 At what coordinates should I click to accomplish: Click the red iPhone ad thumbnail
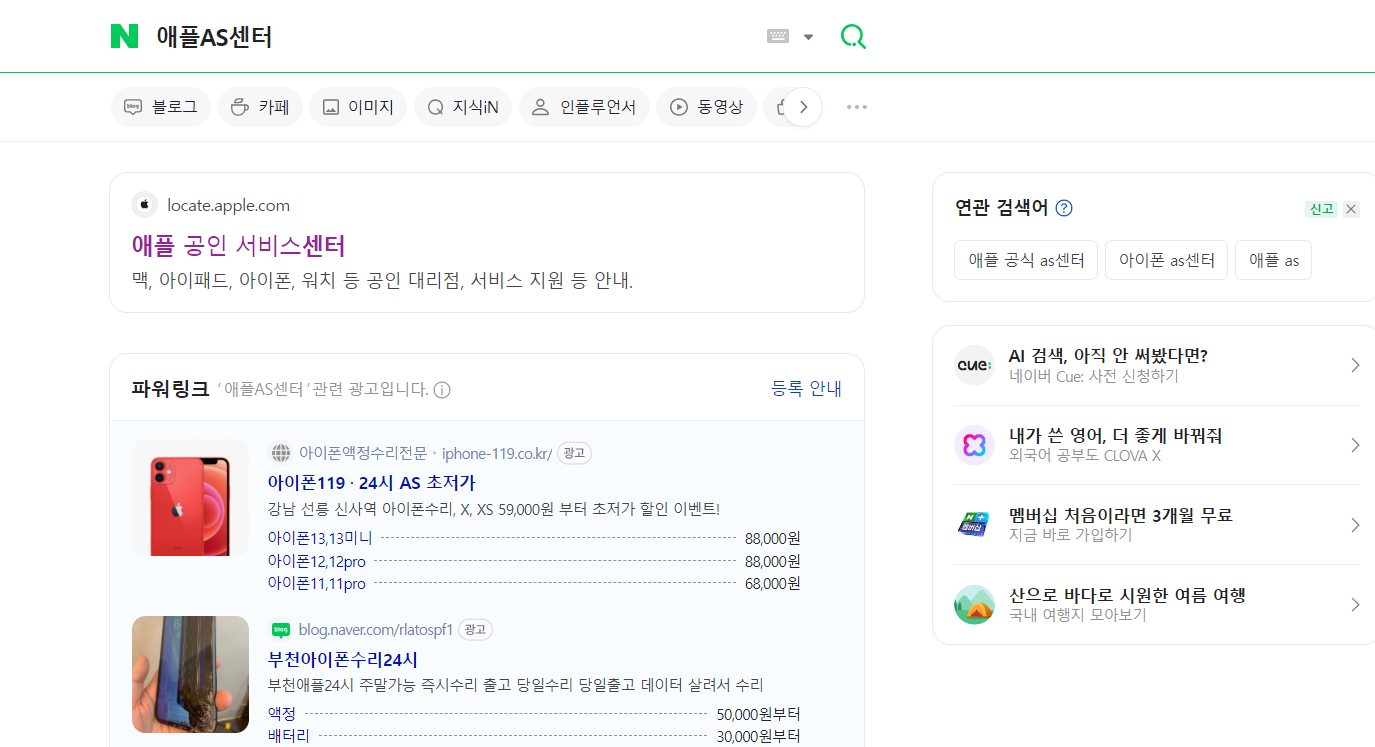pos(190,497)
